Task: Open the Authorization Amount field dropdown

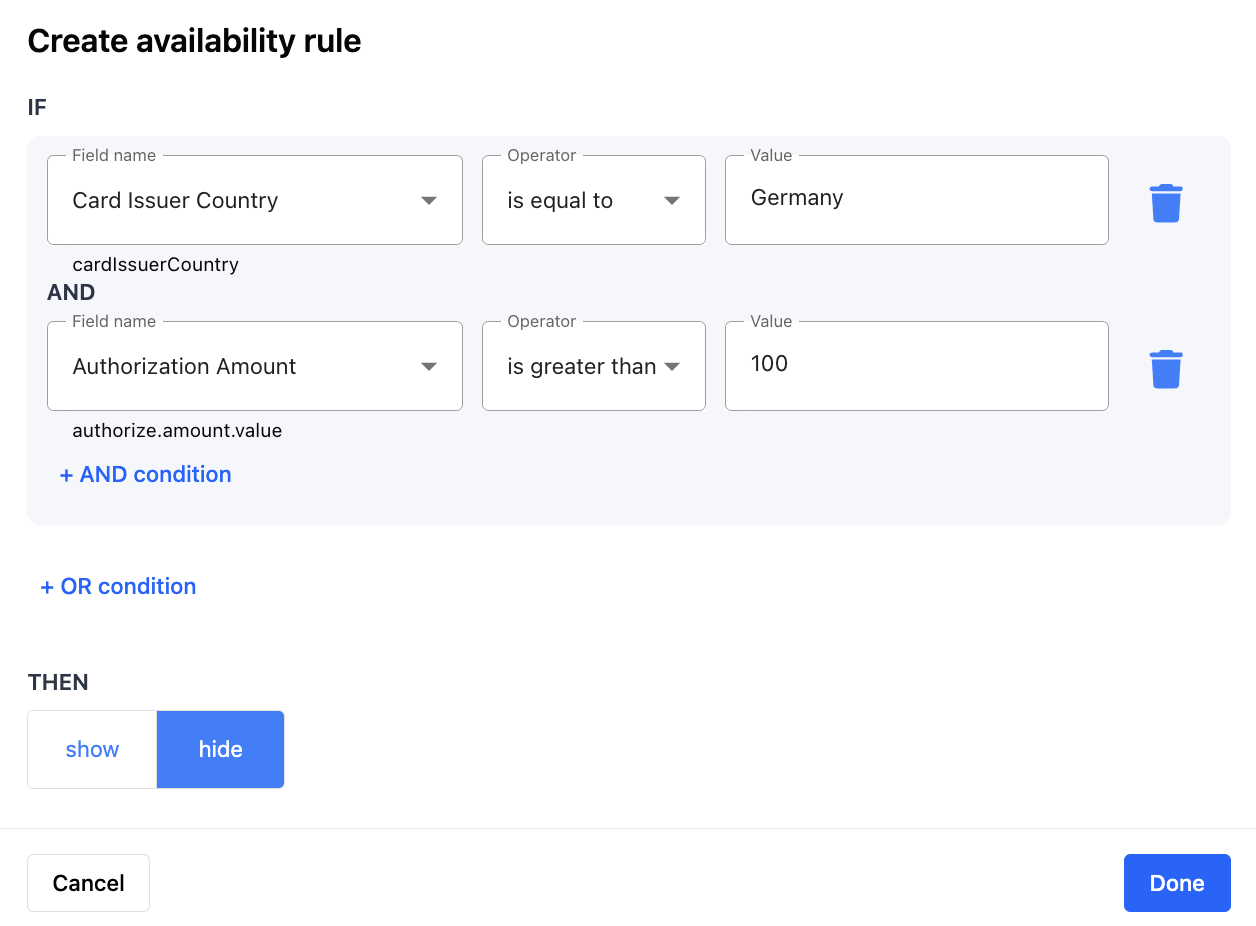Action: click(254, 367)
